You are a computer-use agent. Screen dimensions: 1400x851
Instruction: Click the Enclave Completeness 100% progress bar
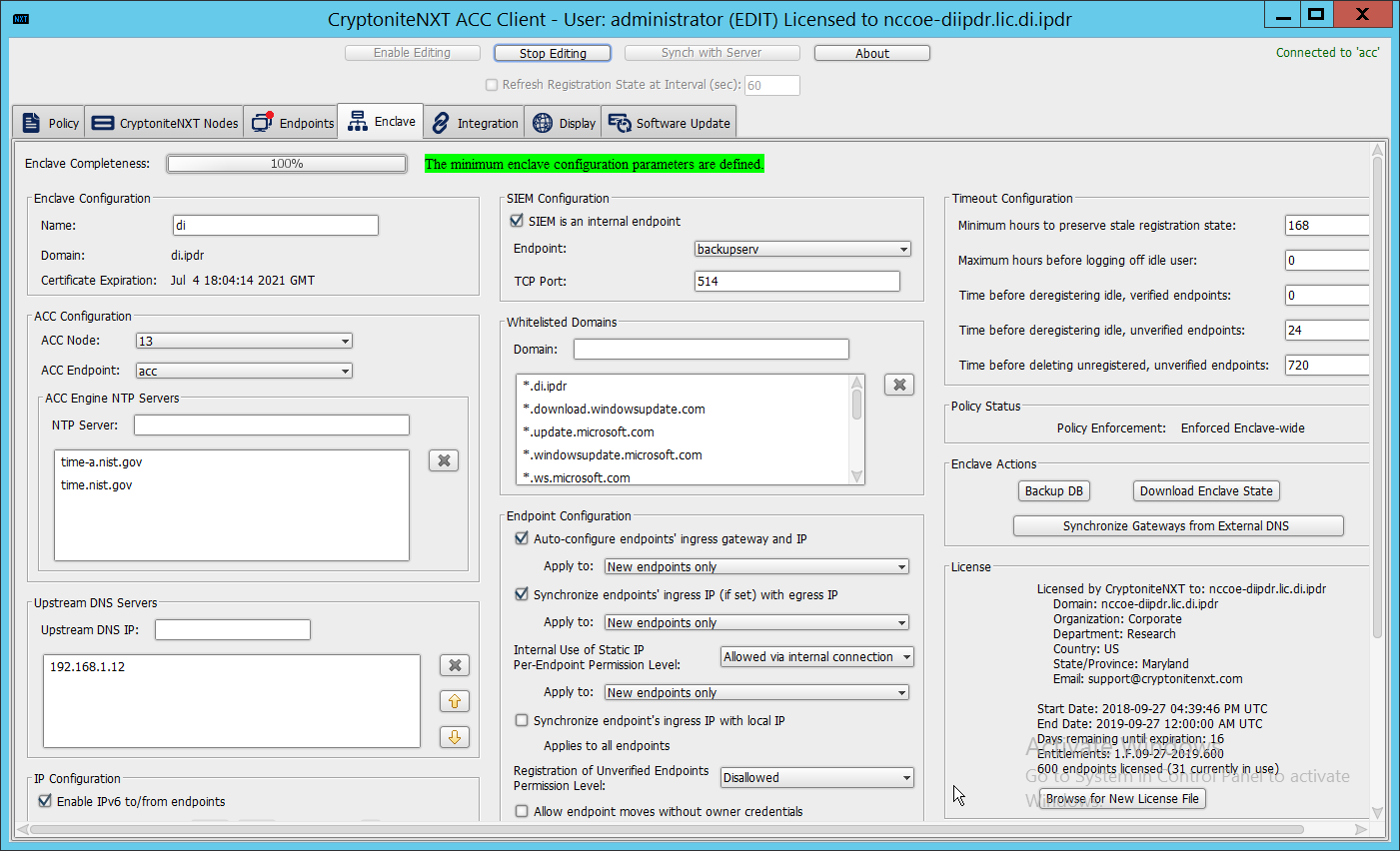coord(287,164)
